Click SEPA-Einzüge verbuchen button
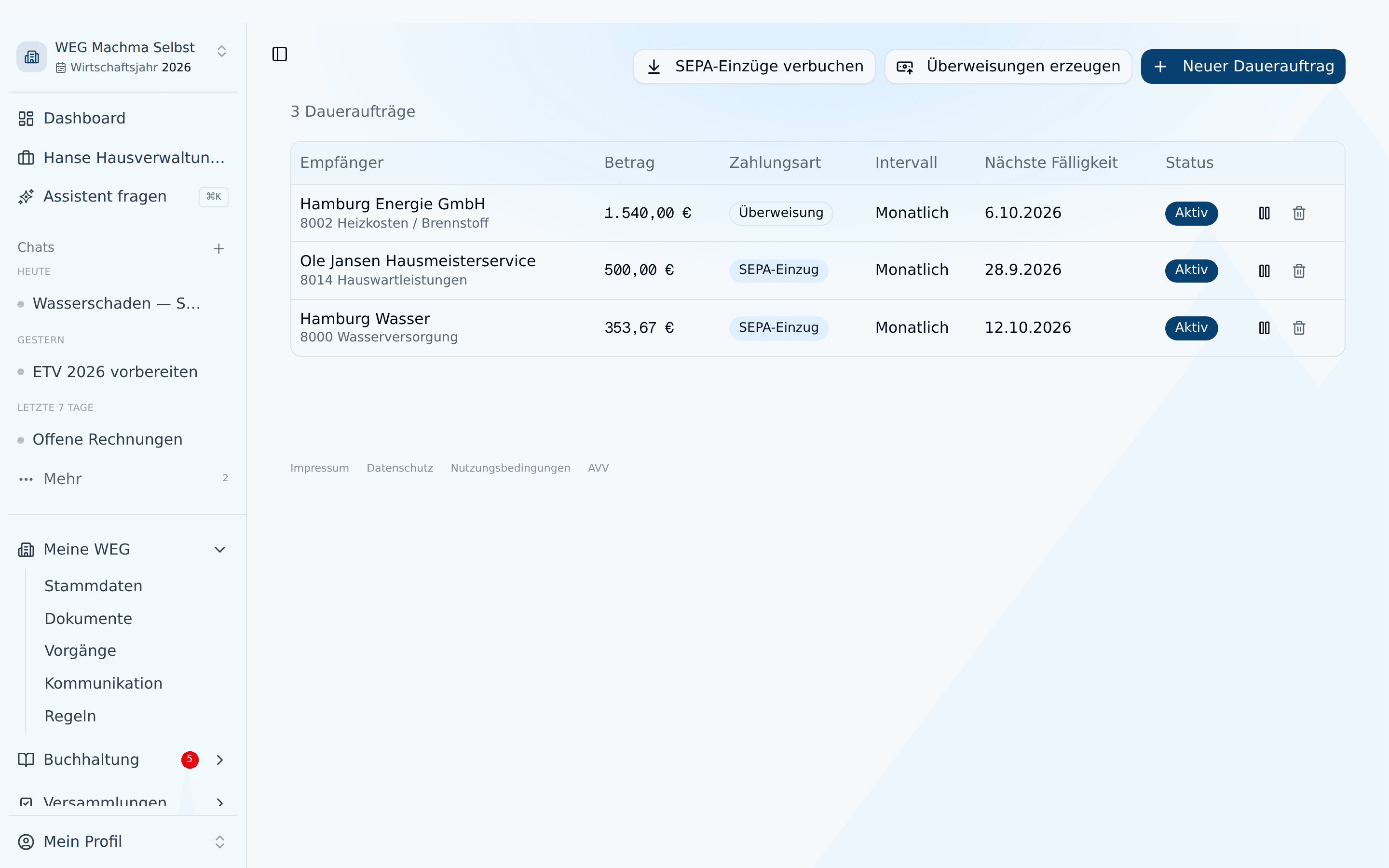Image resolution: width=1389 pixels, height=868 pixels. [x=754, y=67]
